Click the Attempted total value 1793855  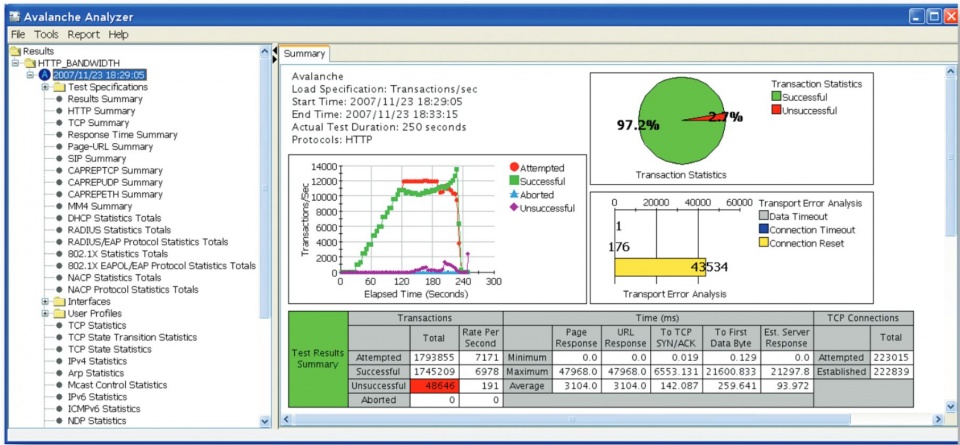(x=433, y=357)
